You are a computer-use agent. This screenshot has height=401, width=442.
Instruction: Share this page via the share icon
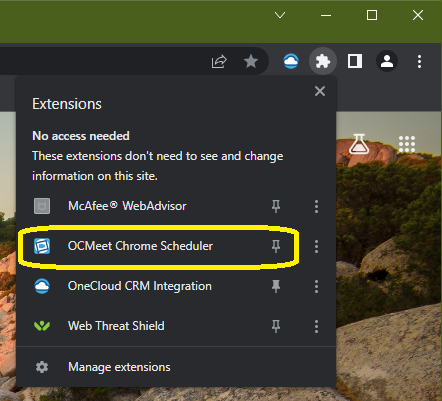point(219,62)
